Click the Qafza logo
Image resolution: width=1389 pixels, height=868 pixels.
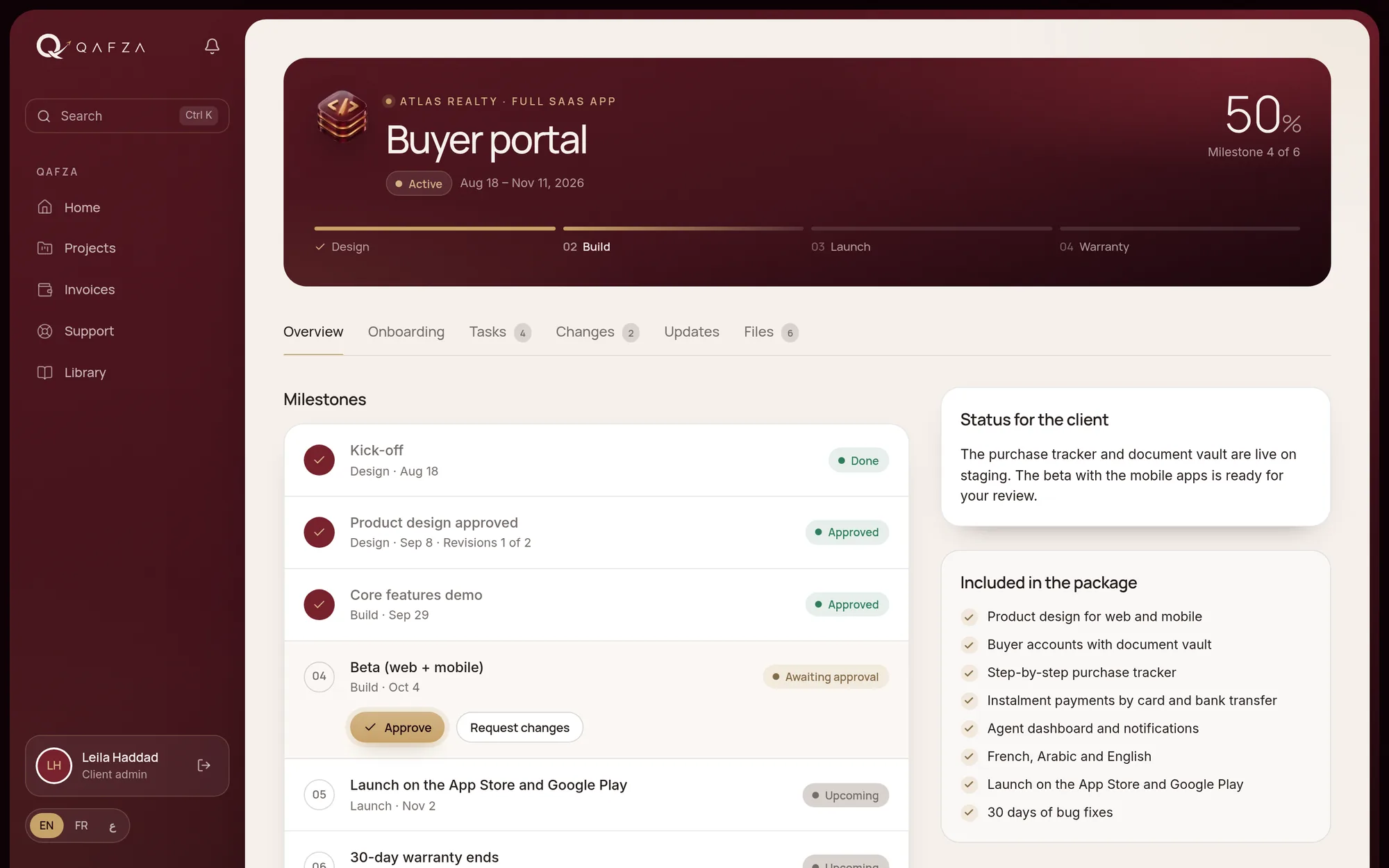click(91, 47)
